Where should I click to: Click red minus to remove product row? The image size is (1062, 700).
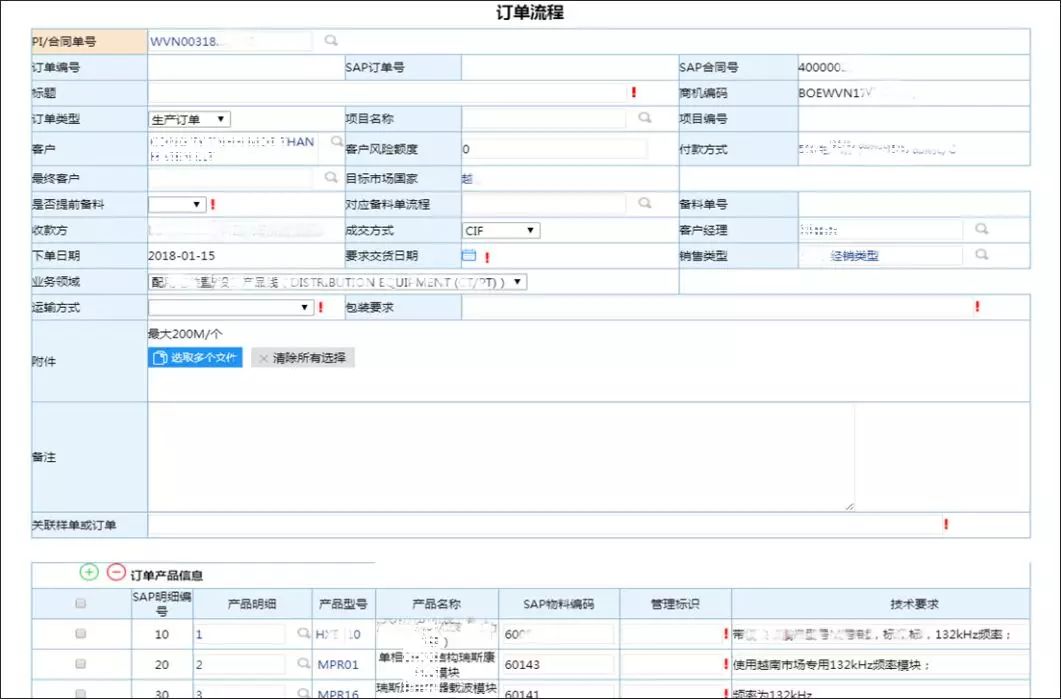[116, 573]
